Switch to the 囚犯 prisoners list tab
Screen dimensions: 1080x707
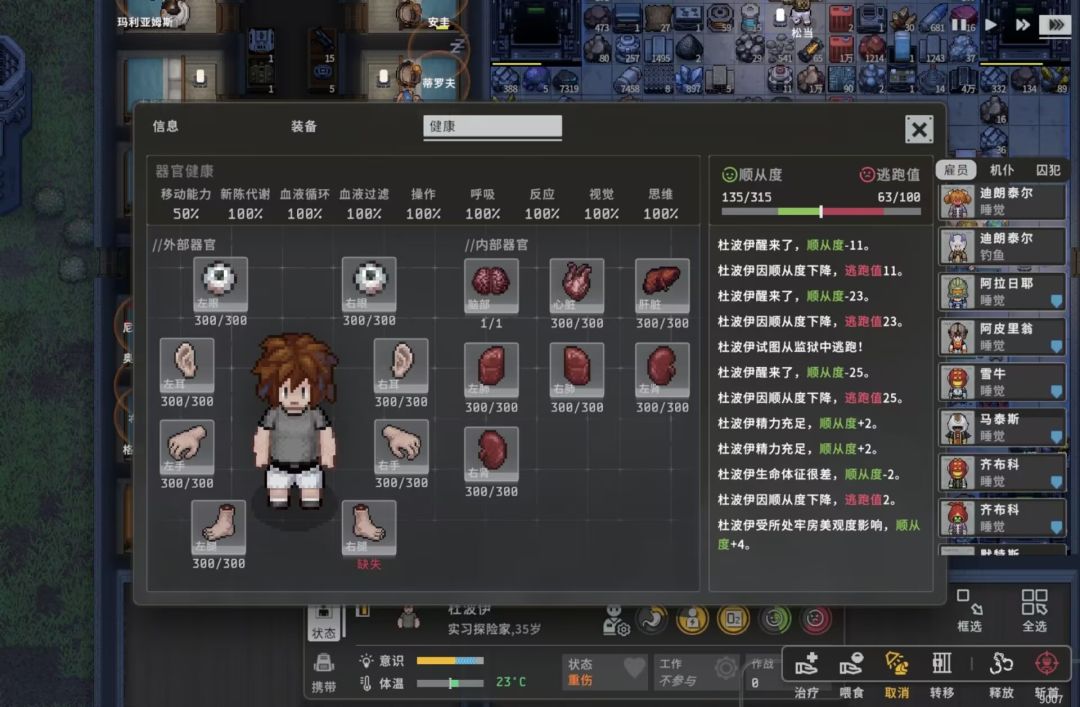(1048, 170)
